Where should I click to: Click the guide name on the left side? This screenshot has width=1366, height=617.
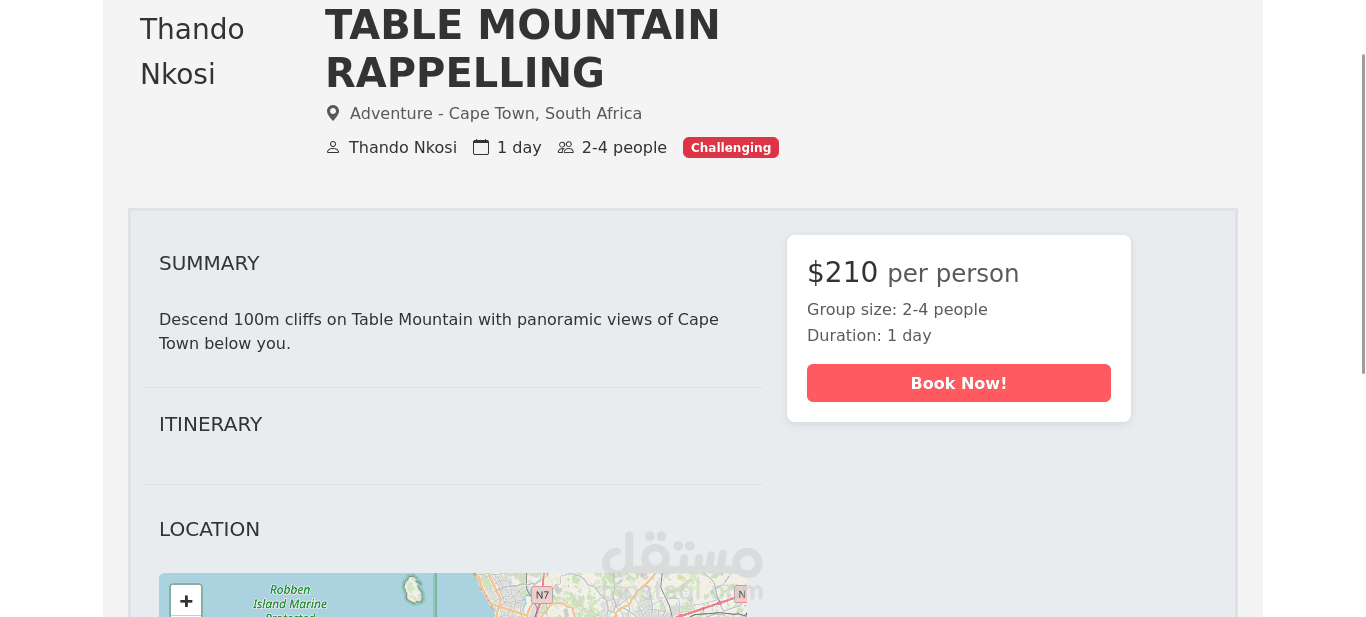pos(191,52)
